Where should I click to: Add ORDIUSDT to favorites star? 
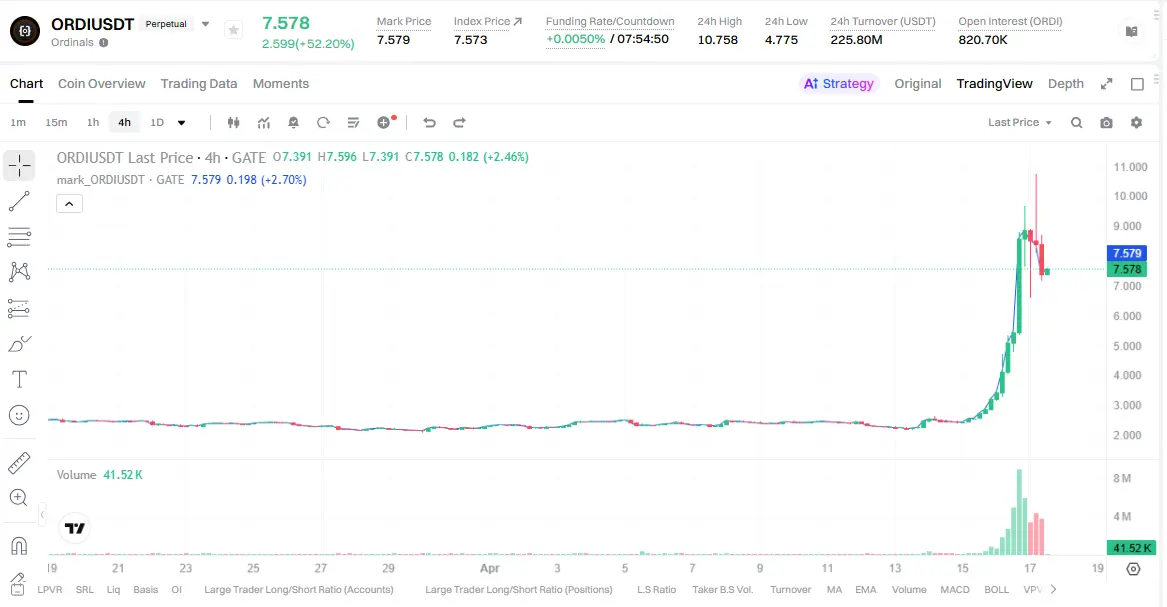click(x=234, y=30)
